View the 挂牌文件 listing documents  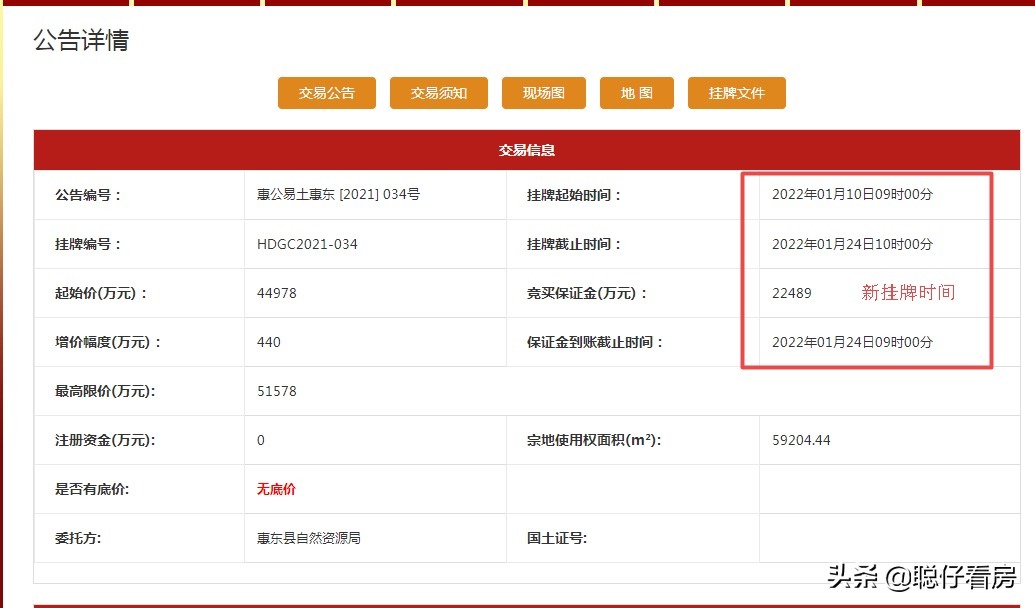pyautogui.click(x=736, y=92)
